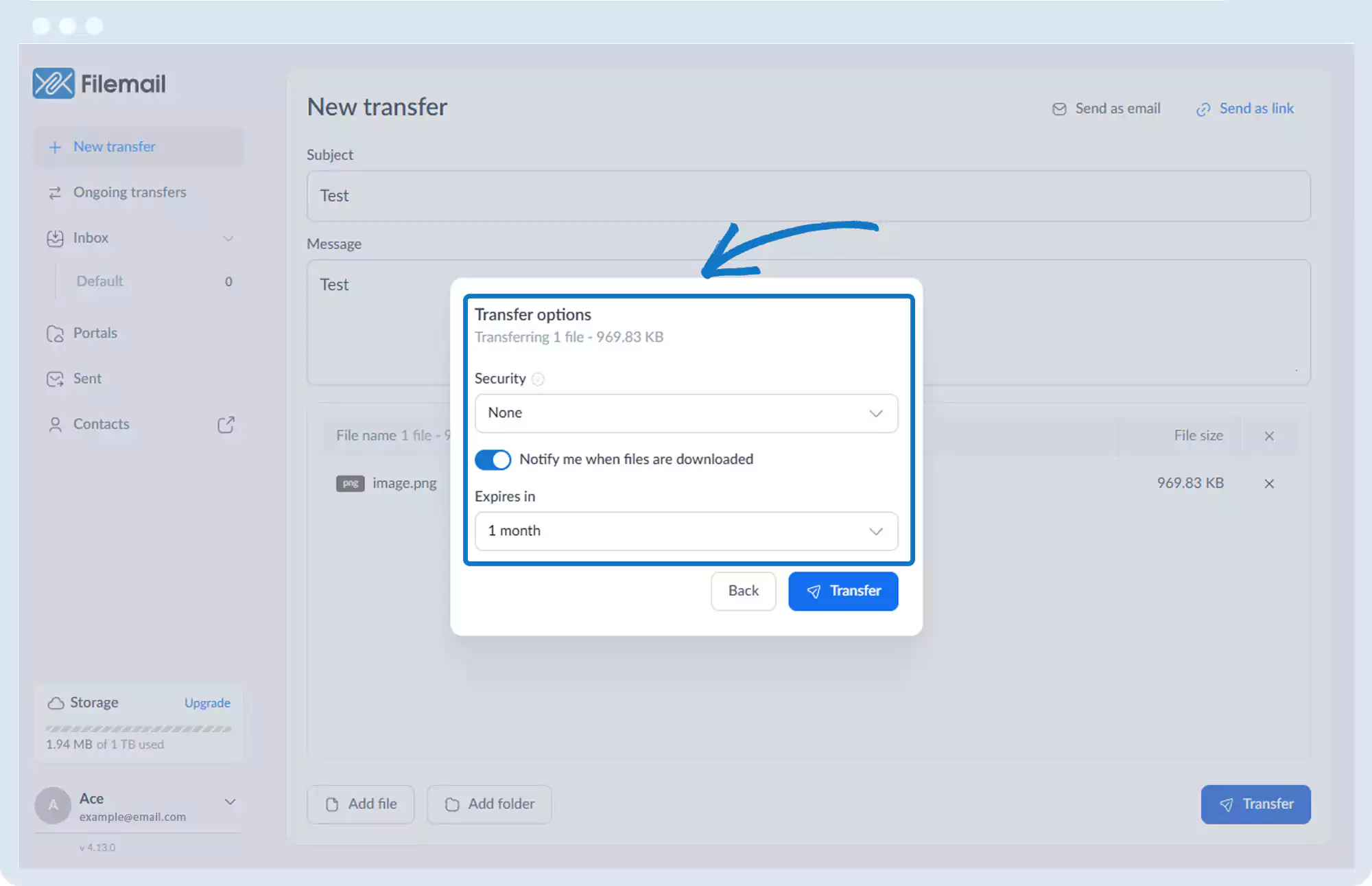Click the Upgrade storage link
This screenshot has width=1372, height=886.
[207, 703]
